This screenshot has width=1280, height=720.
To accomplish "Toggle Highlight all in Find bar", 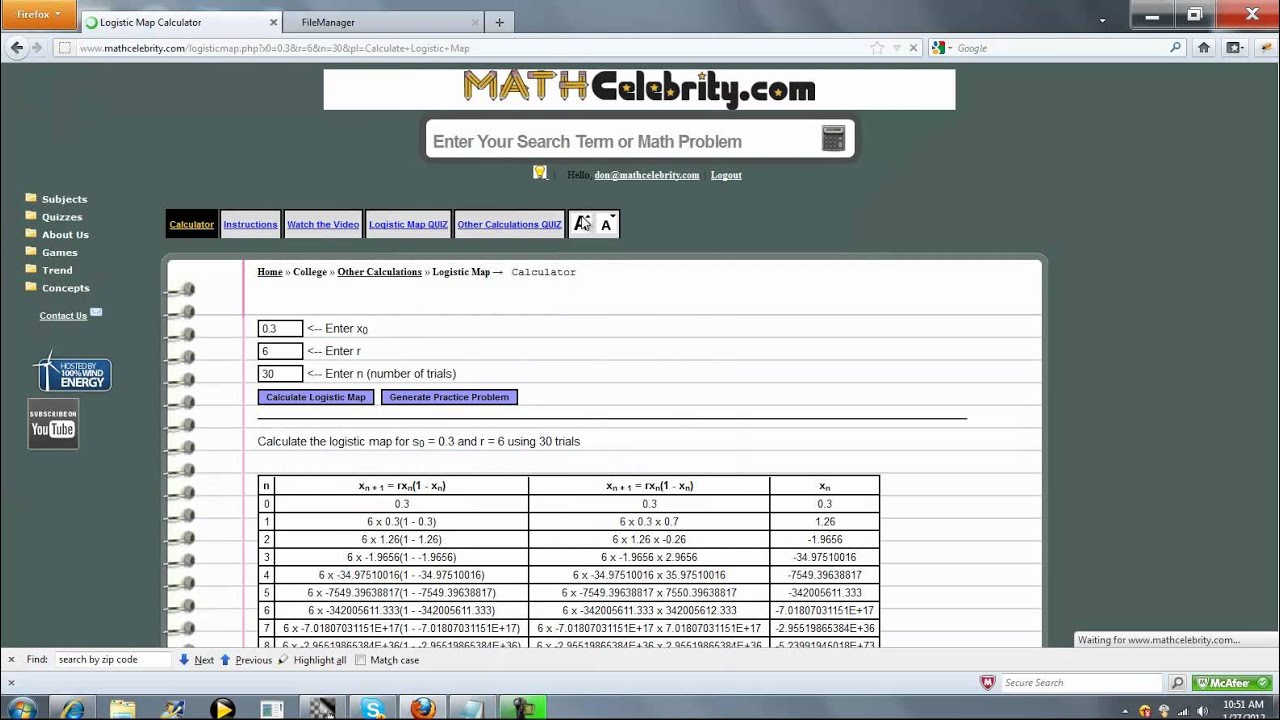I will 313,660.
